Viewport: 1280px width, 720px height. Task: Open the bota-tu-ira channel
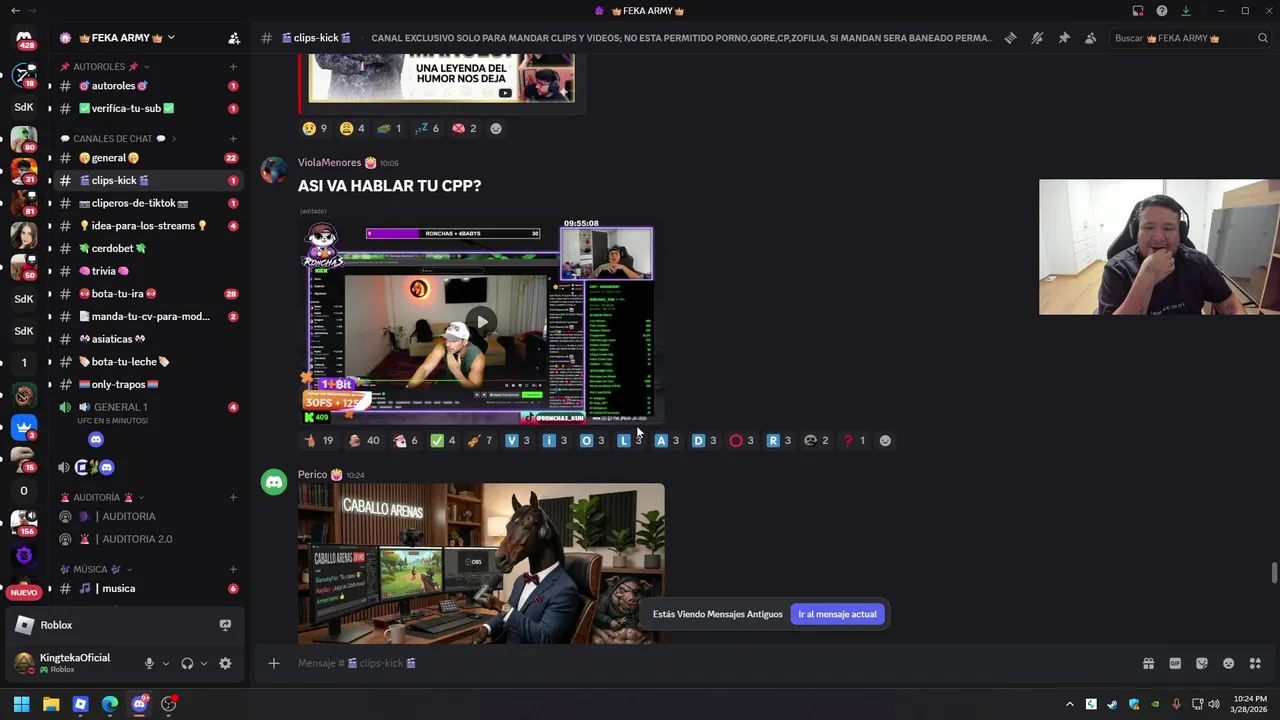(x=148, y=294)
